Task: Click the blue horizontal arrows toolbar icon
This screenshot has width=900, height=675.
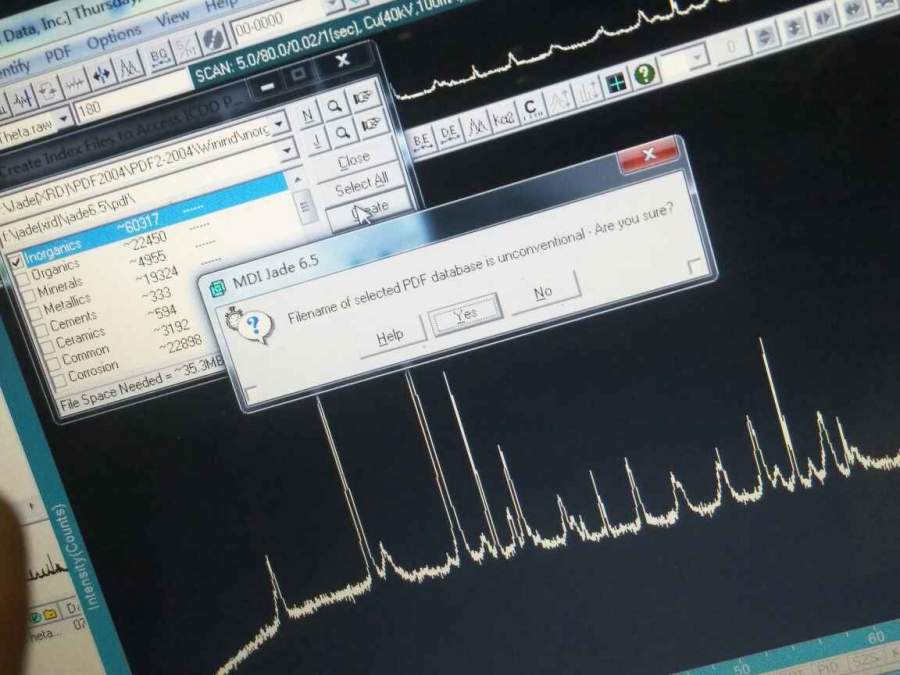Action: pyautogui.click(x=102, y=75)
